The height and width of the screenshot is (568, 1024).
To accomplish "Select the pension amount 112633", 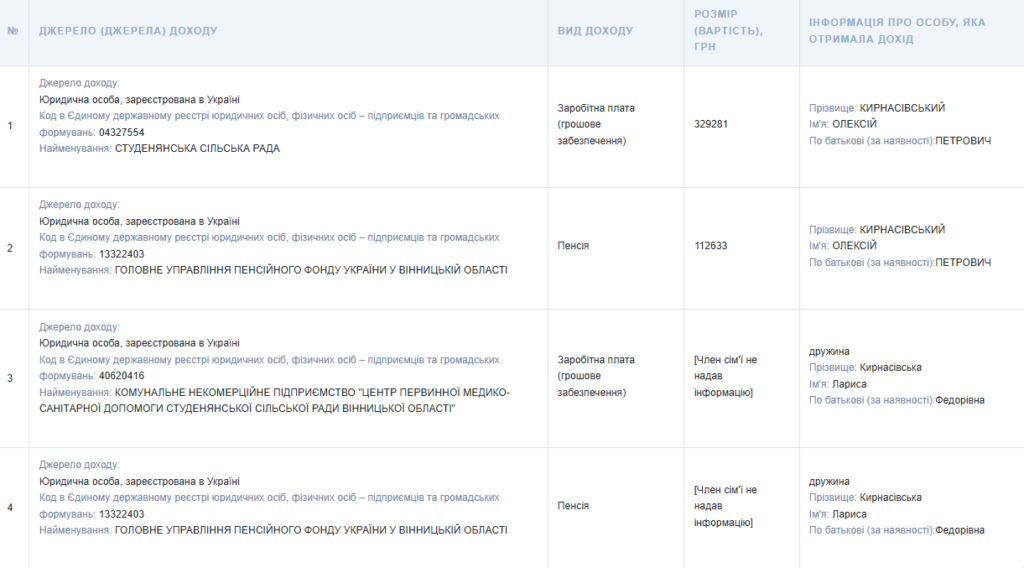I will 711,246.
